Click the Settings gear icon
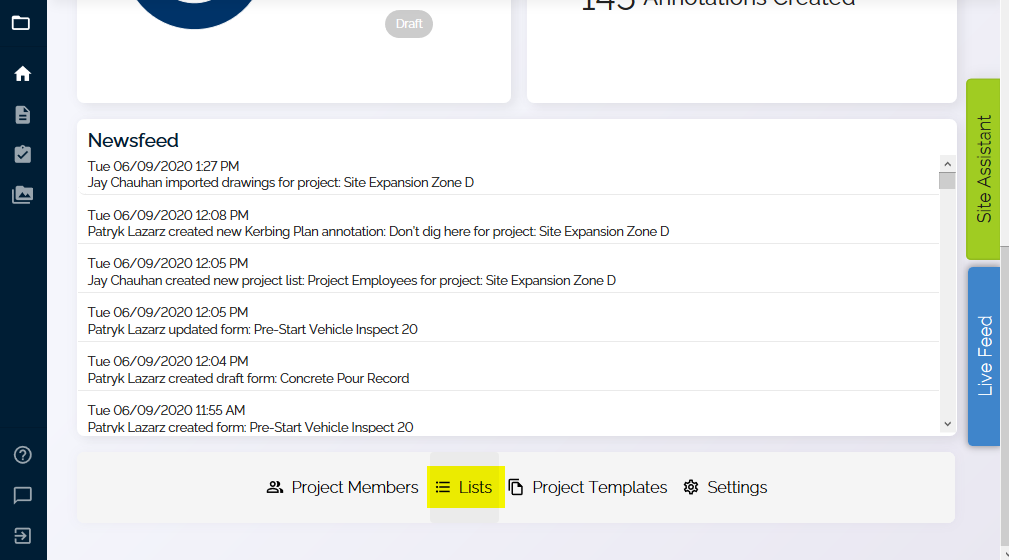 pyautogui.click(x=690, y=487)
